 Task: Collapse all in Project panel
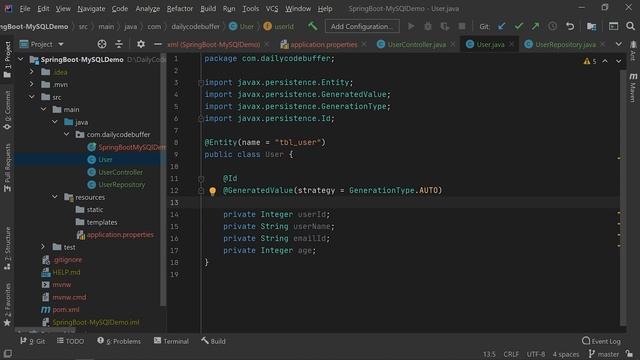(119, 44)
